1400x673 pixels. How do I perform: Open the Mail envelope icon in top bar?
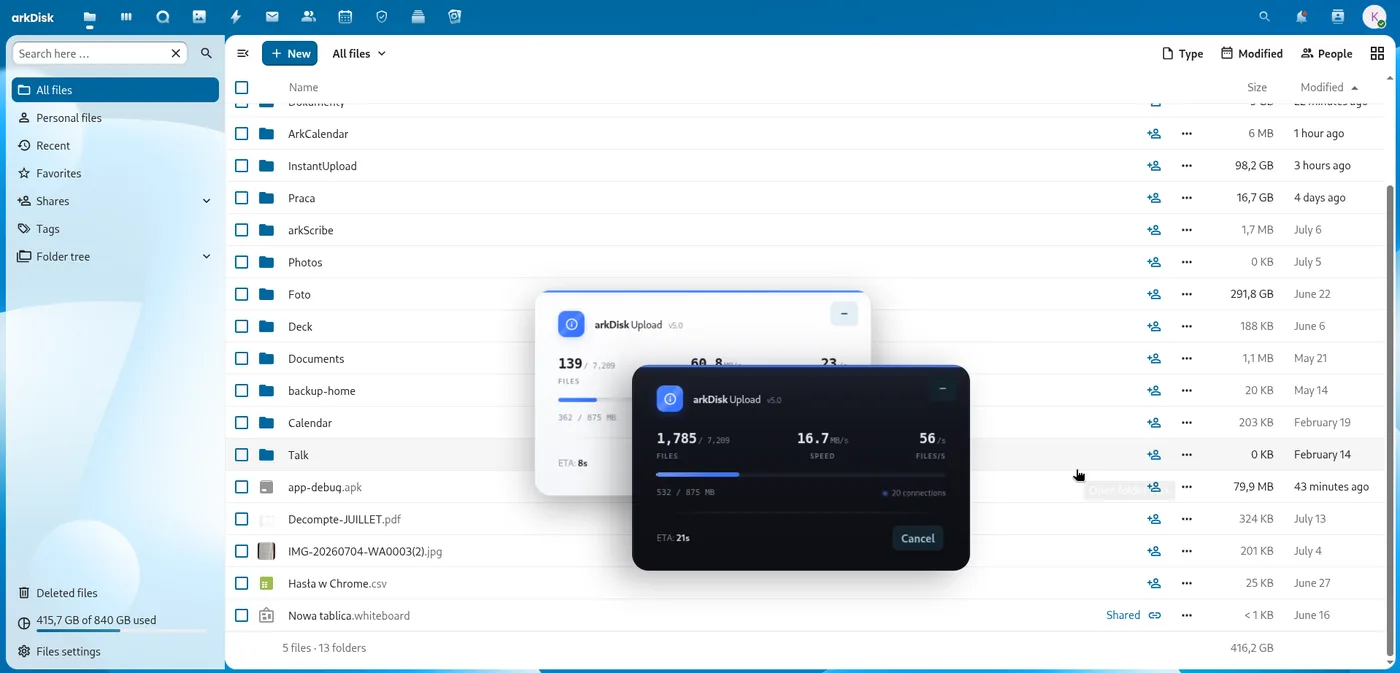click(x=272, y=17)
